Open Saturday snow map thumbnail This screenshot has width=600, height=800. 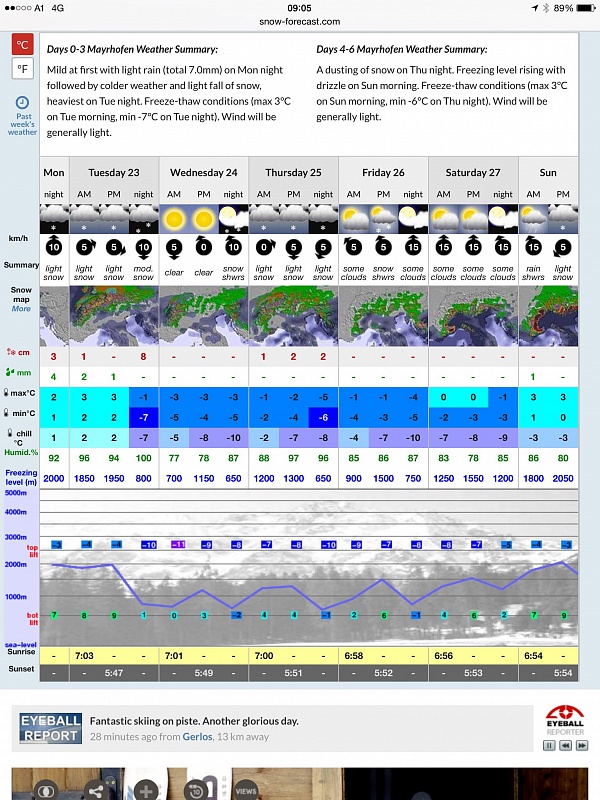pos(473,316)
